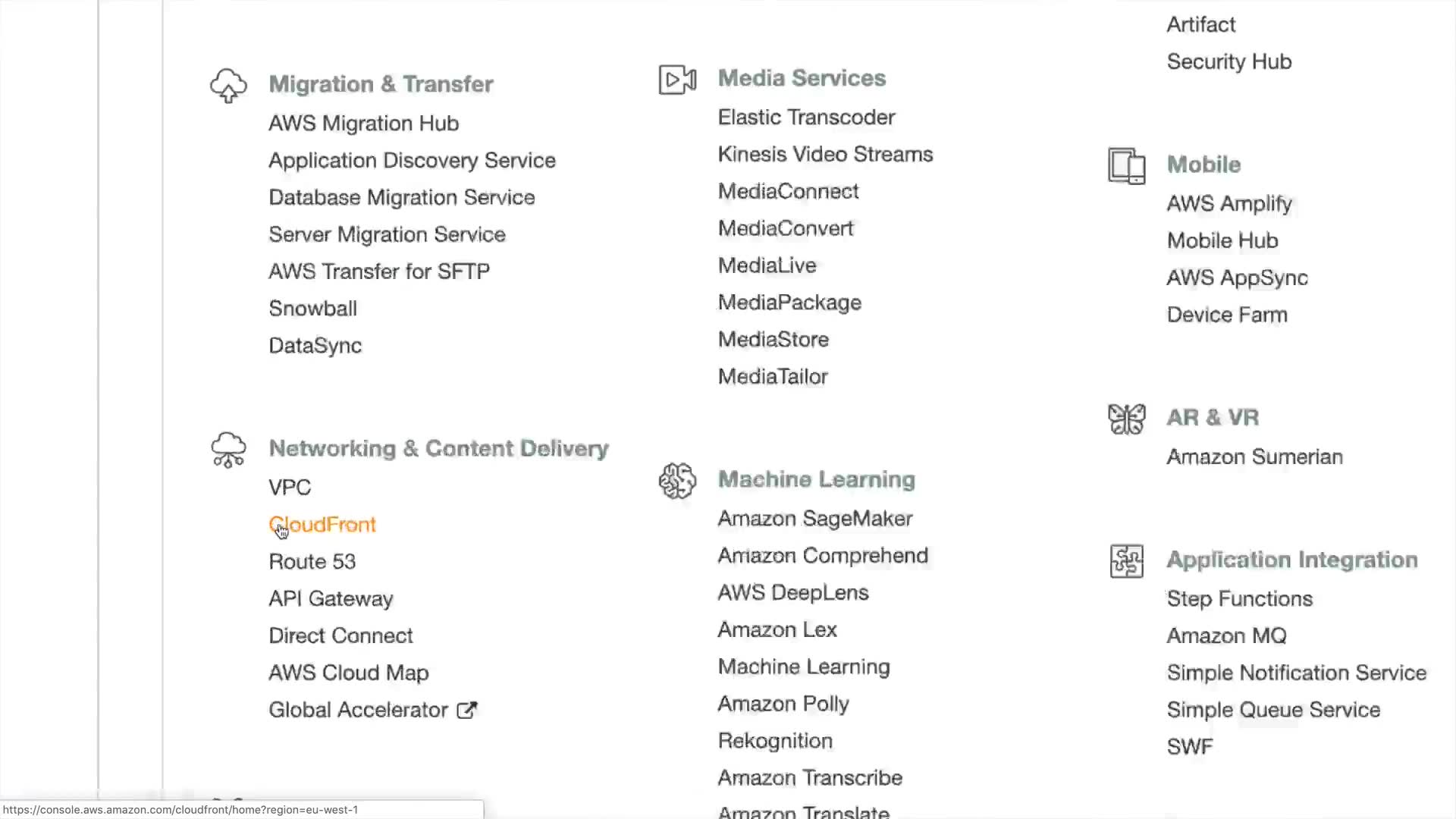Image resolution: width=1456 pixels, height=819 pixels.
Task: Select Amazon Sumerian
Action: point(1254,457)
